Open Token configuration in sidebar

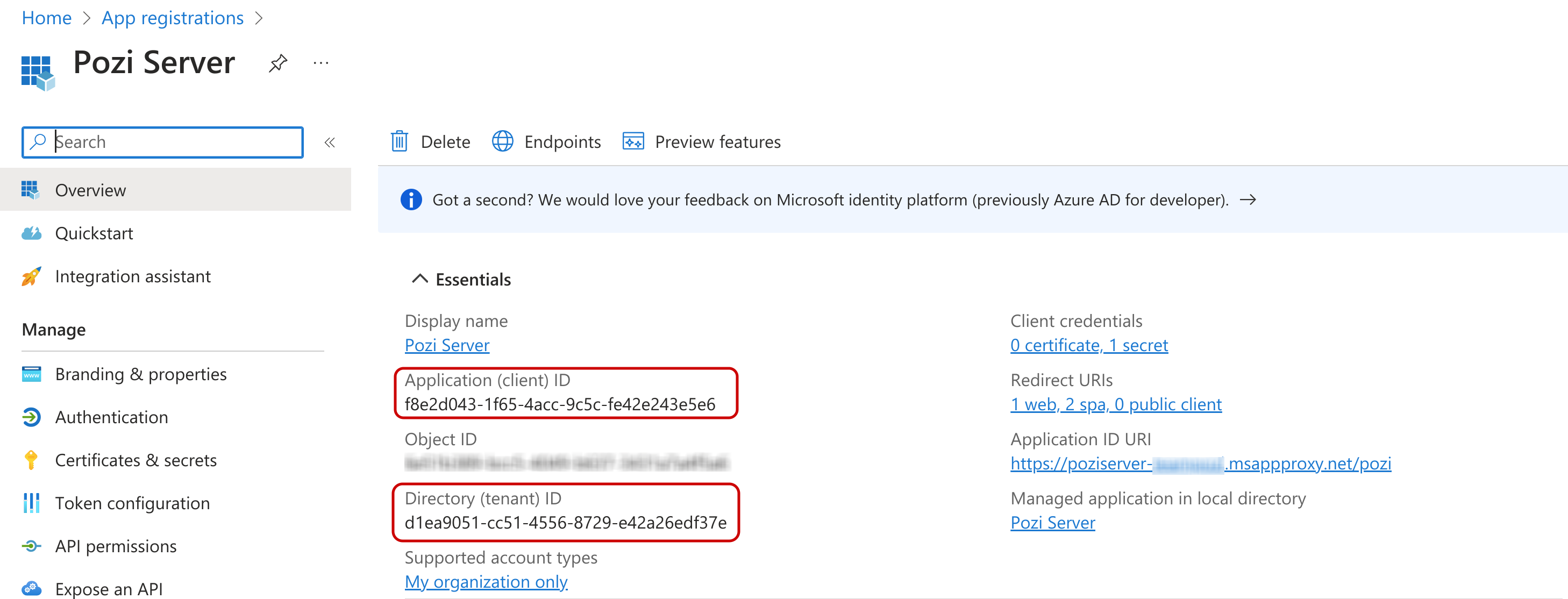pos(132,503)
